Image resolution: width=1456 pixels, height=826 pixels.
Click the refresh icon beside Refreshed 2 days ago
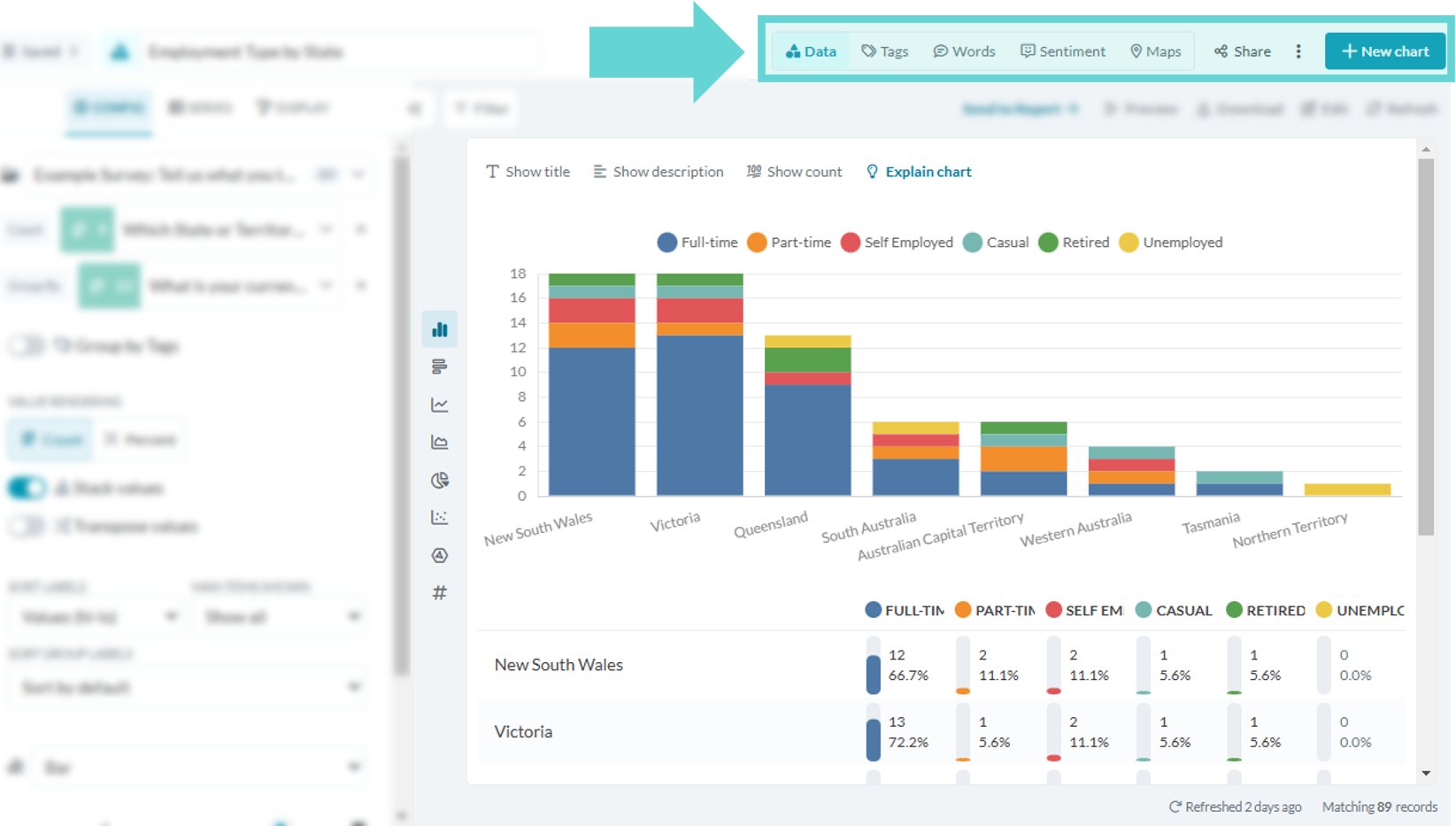1175,807
